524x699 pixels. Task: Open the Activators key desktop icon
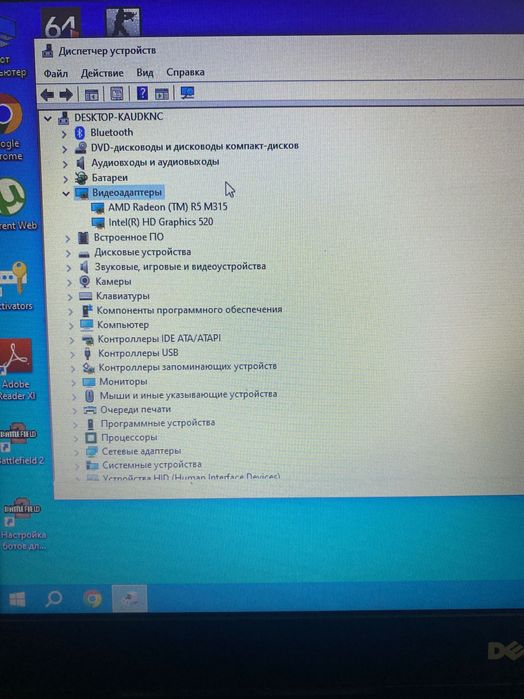tap(15, 287)
